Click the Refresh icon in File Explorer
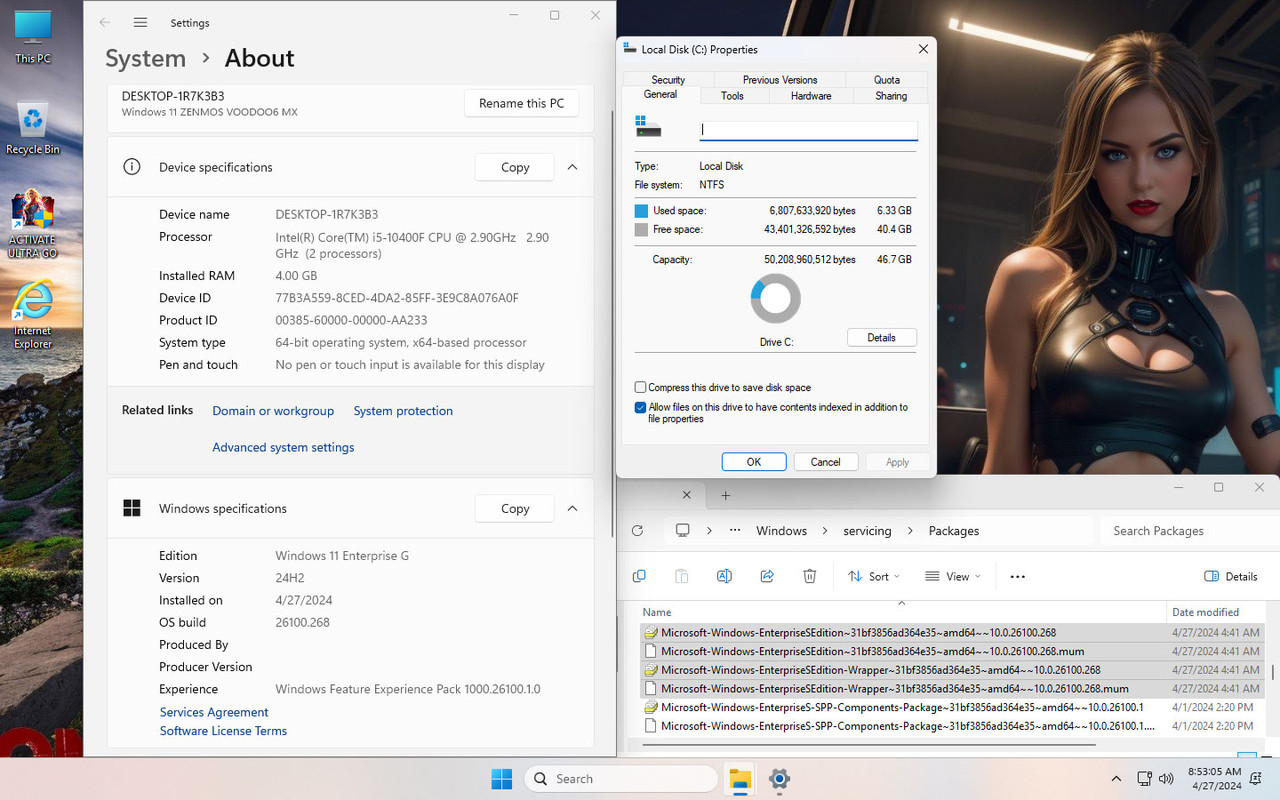The image size is (1280, 800). click(638, 531)
